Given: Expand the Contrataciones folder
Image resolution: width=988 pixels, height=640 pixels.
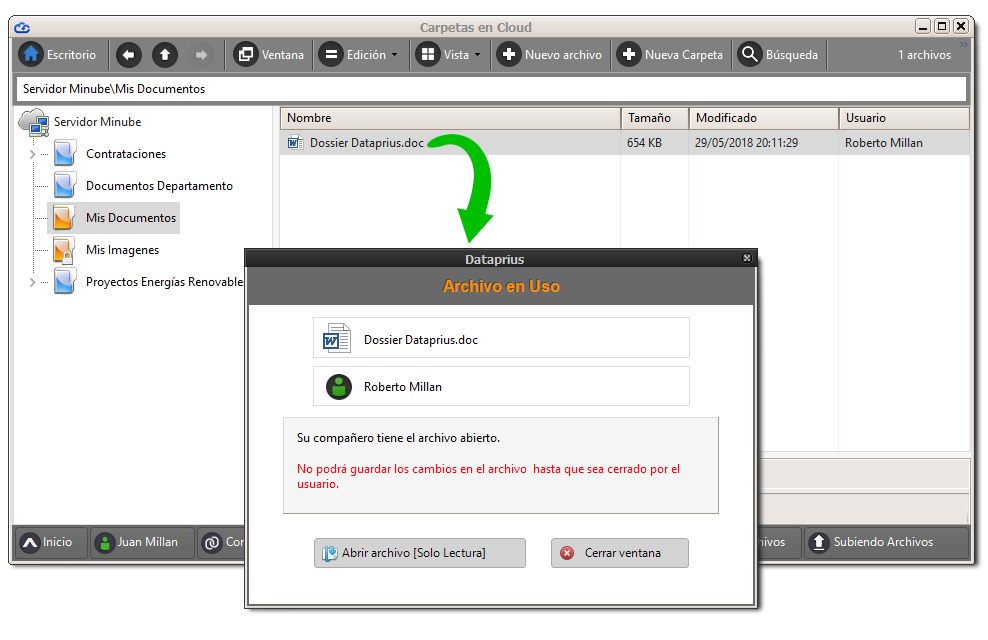Looking at the screenshot, I should pyautogui.click(x=32, y=154).
